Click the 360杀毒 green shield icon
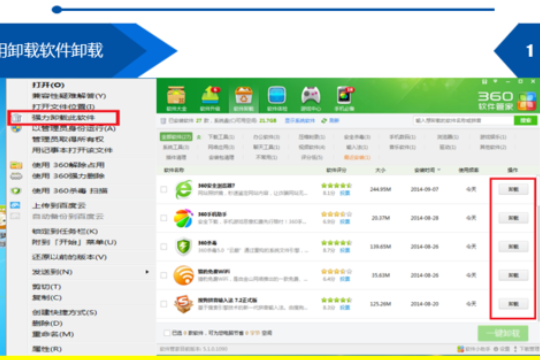540x360 pixels. tap(183, 246)
